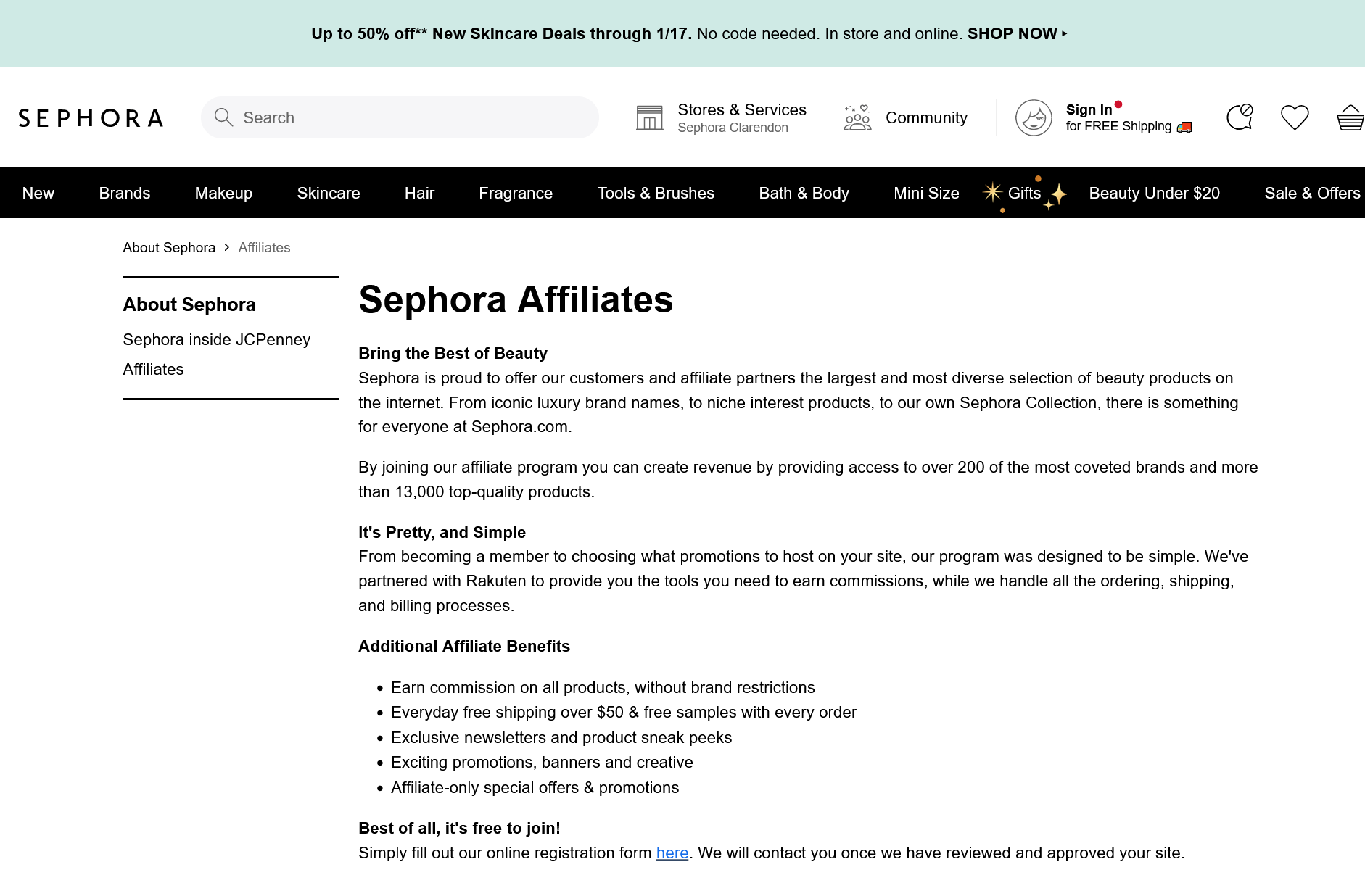The height and width of the screenshot is (896, 1365).
Task: Click the store building icon
Action: tap(649, 117)
